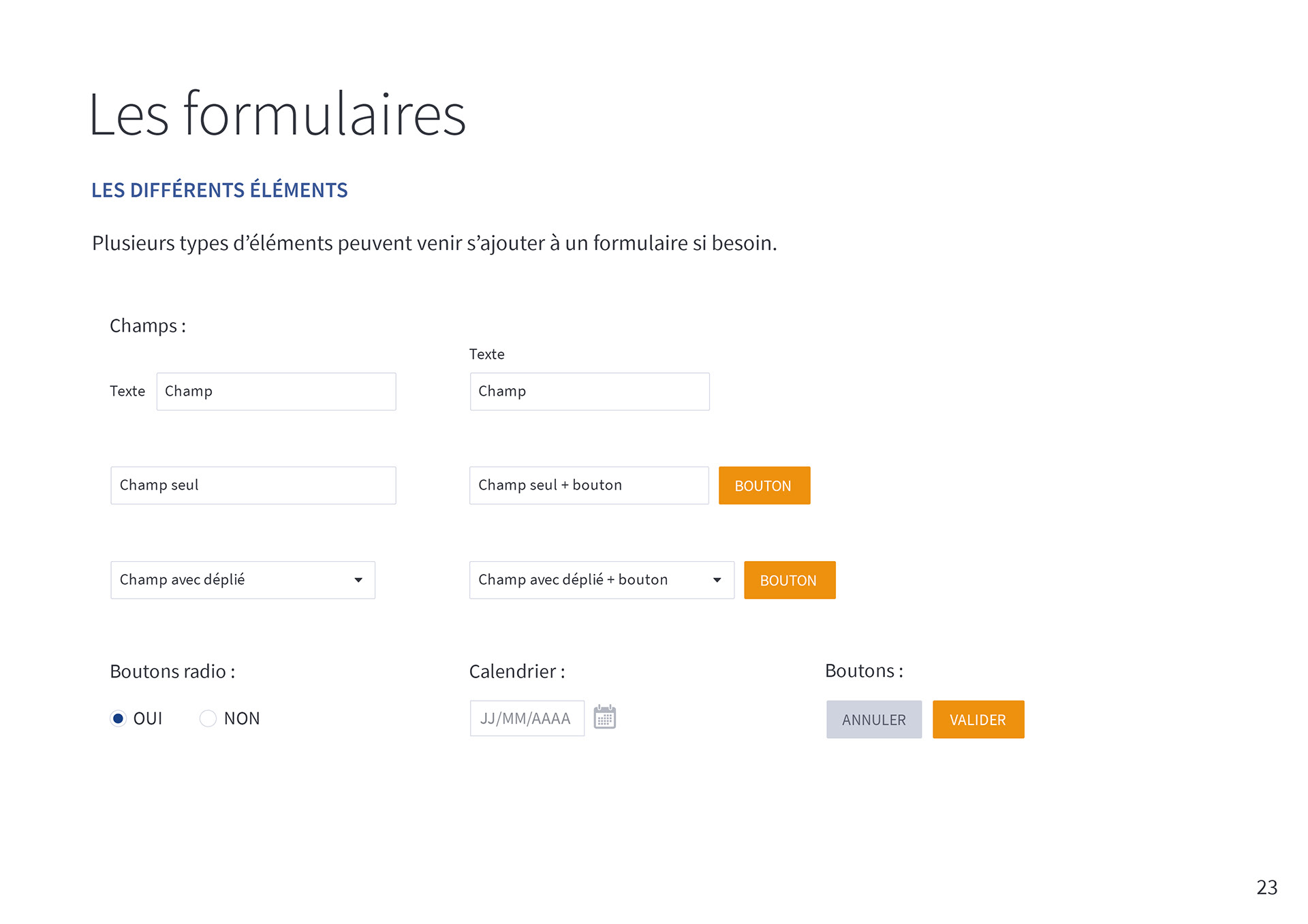This screenshot has width=1308, height=924.
Task: Click the page number 23
Action: tap(1266, 887)
